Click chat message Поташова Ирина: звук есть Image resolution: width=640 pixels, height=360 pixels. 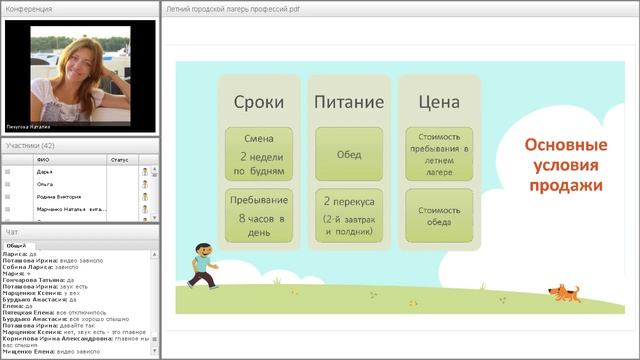pos(45,287)
